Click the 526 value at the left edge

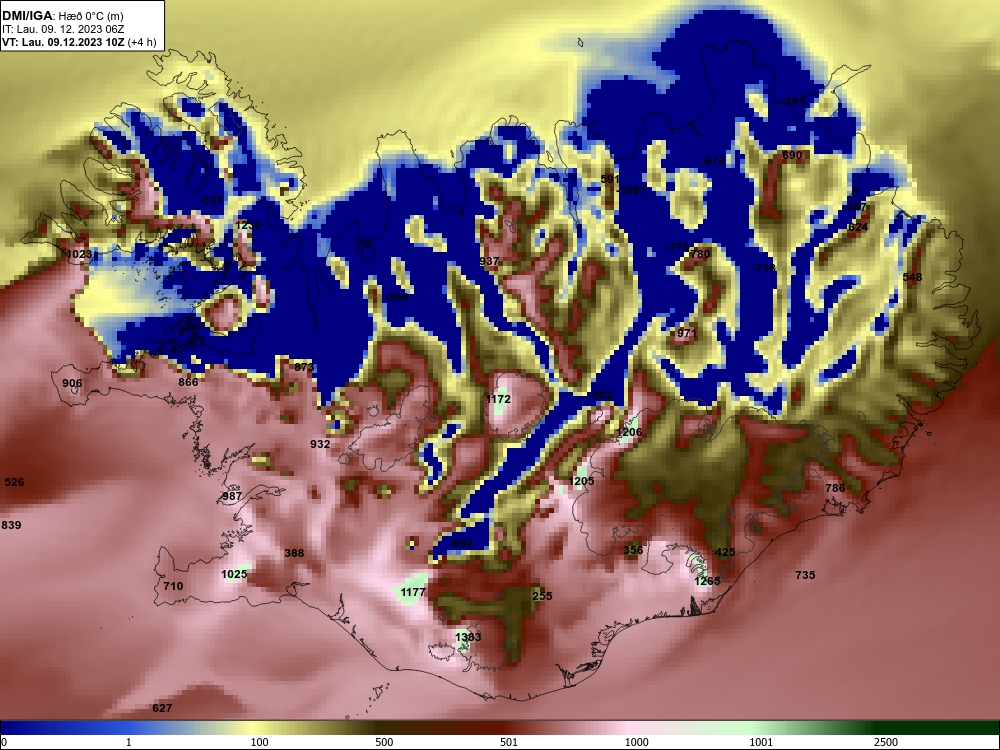14,482
